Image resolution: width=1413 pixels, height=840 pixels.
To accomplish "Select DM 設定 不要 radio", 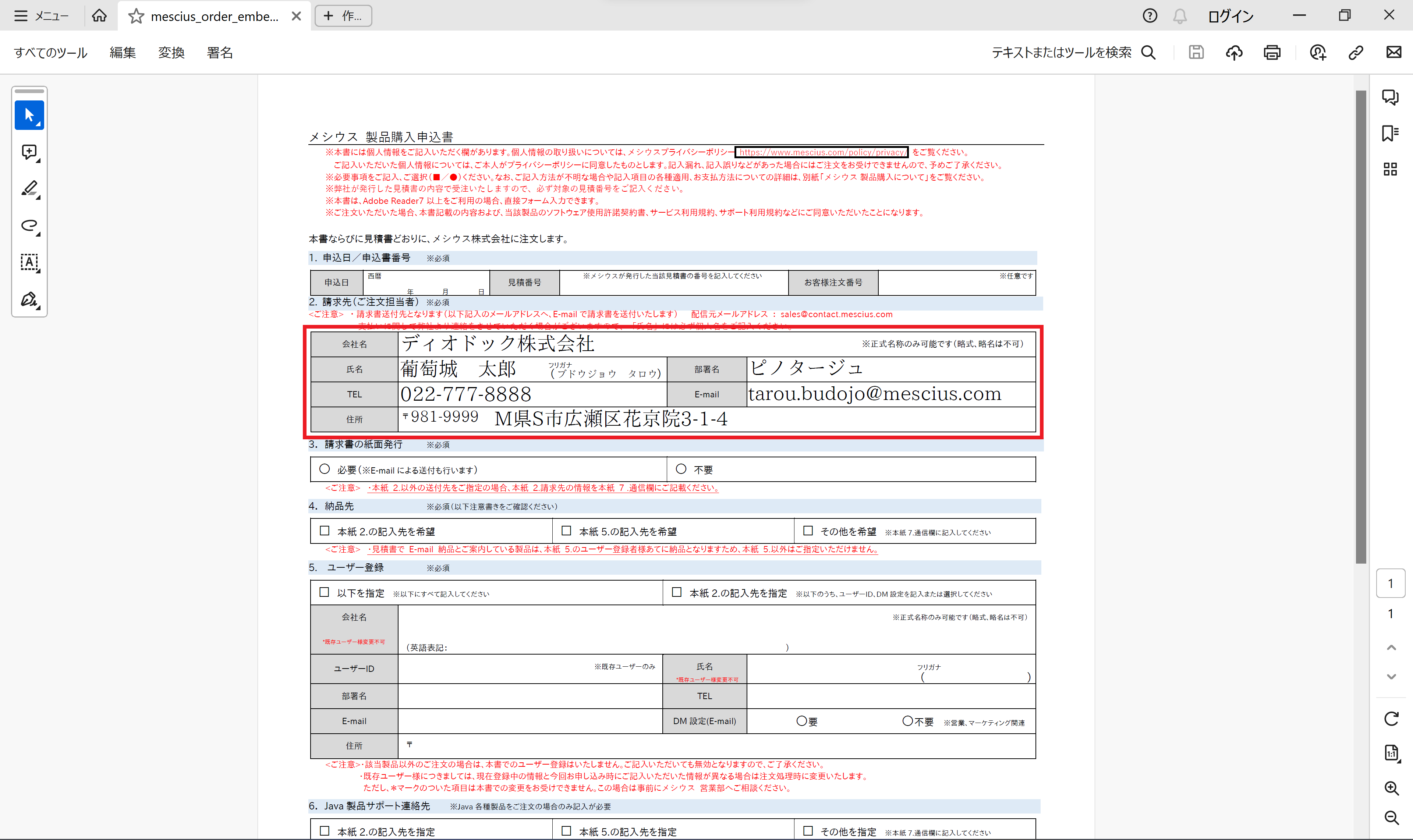I will 907,721.
